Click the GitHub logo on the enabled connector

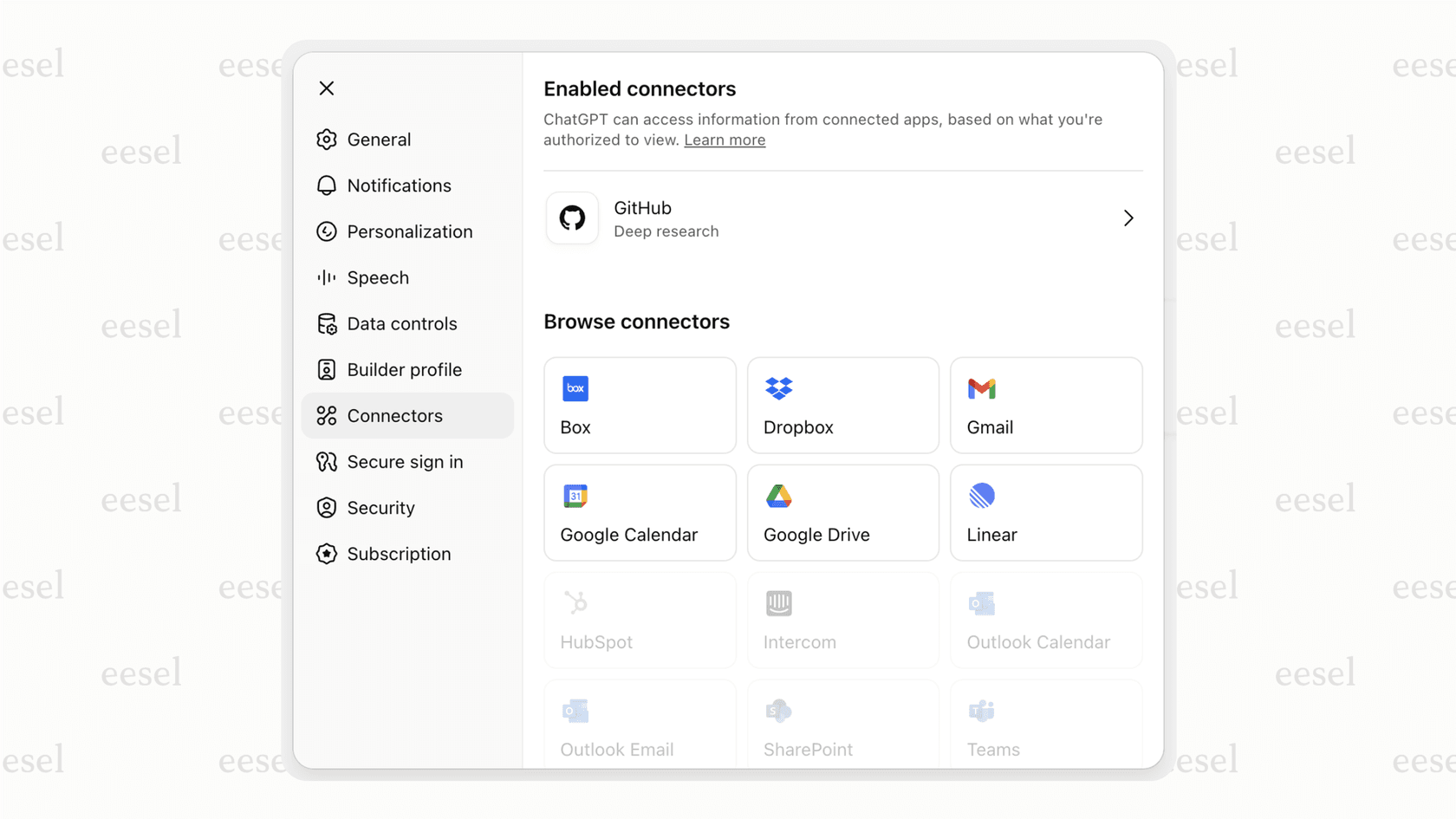pyautogui.click(x=572, y=218)
